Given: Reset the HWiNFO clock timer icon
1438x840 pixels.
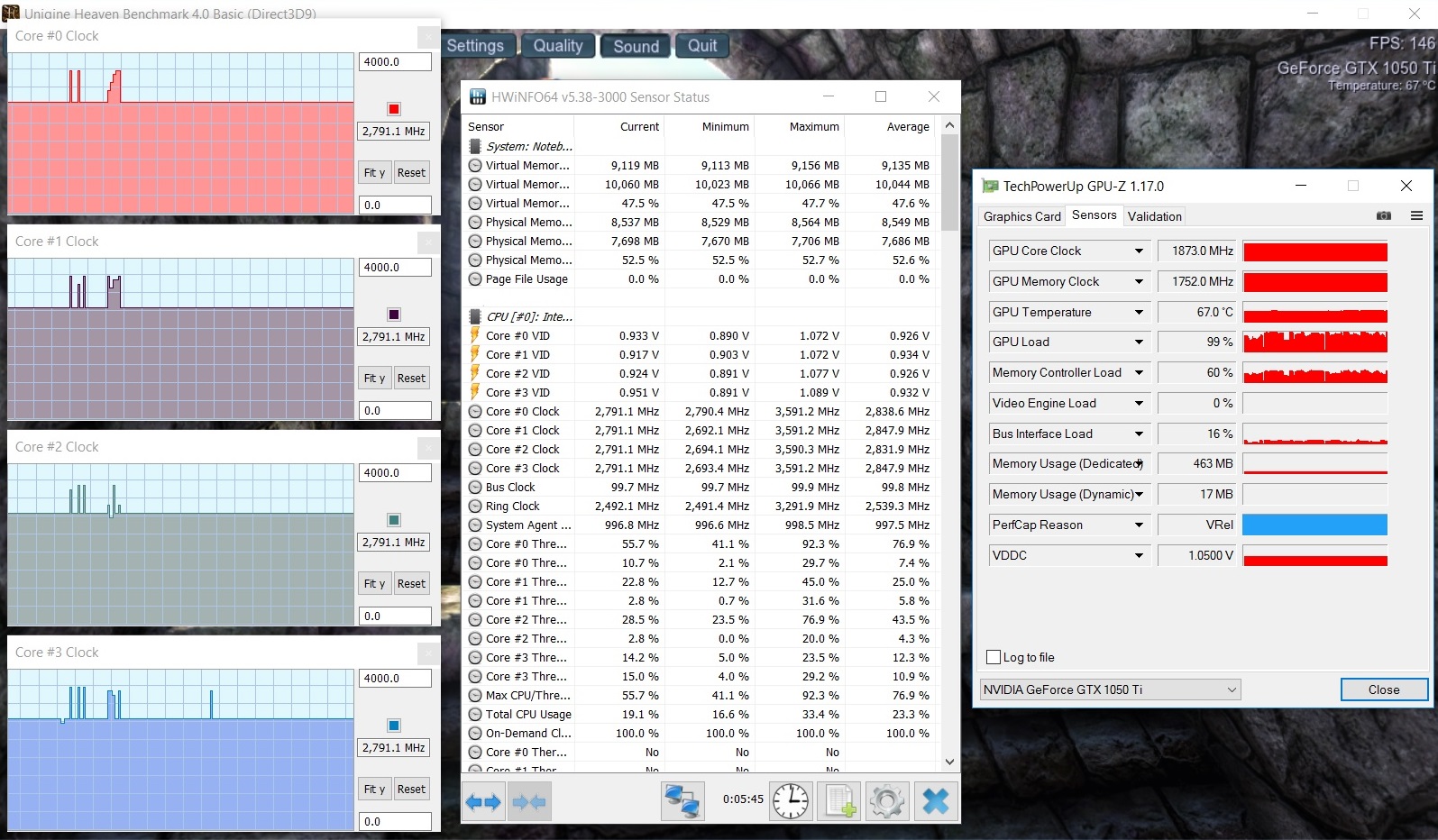Looking at the screenshot, I should pos(791,801).
